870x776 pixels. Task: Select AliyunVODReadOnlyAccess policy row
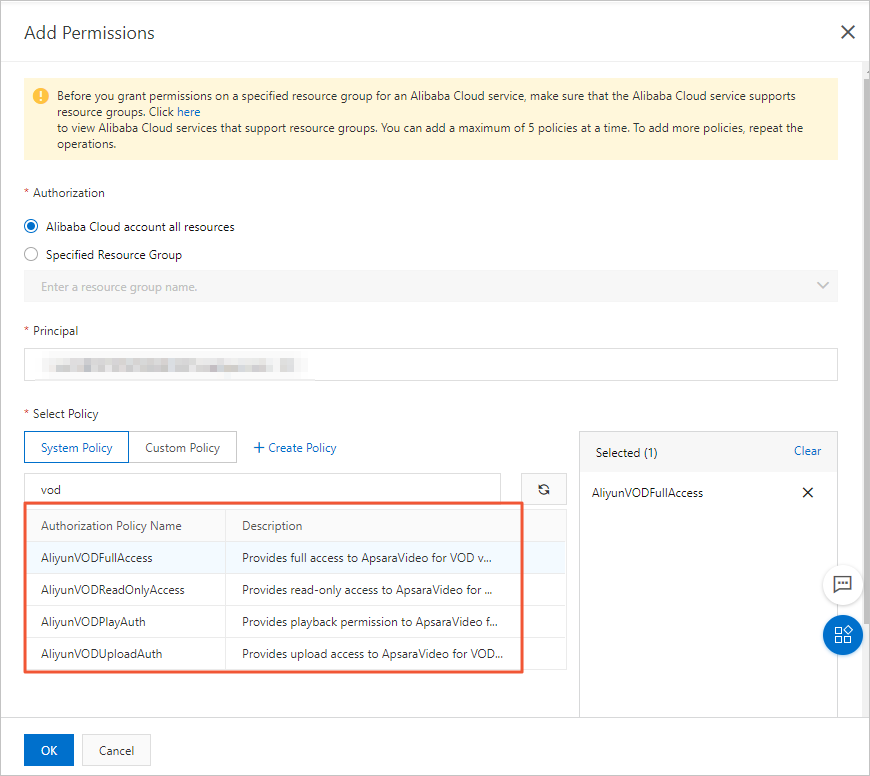[x=295, y=590]
